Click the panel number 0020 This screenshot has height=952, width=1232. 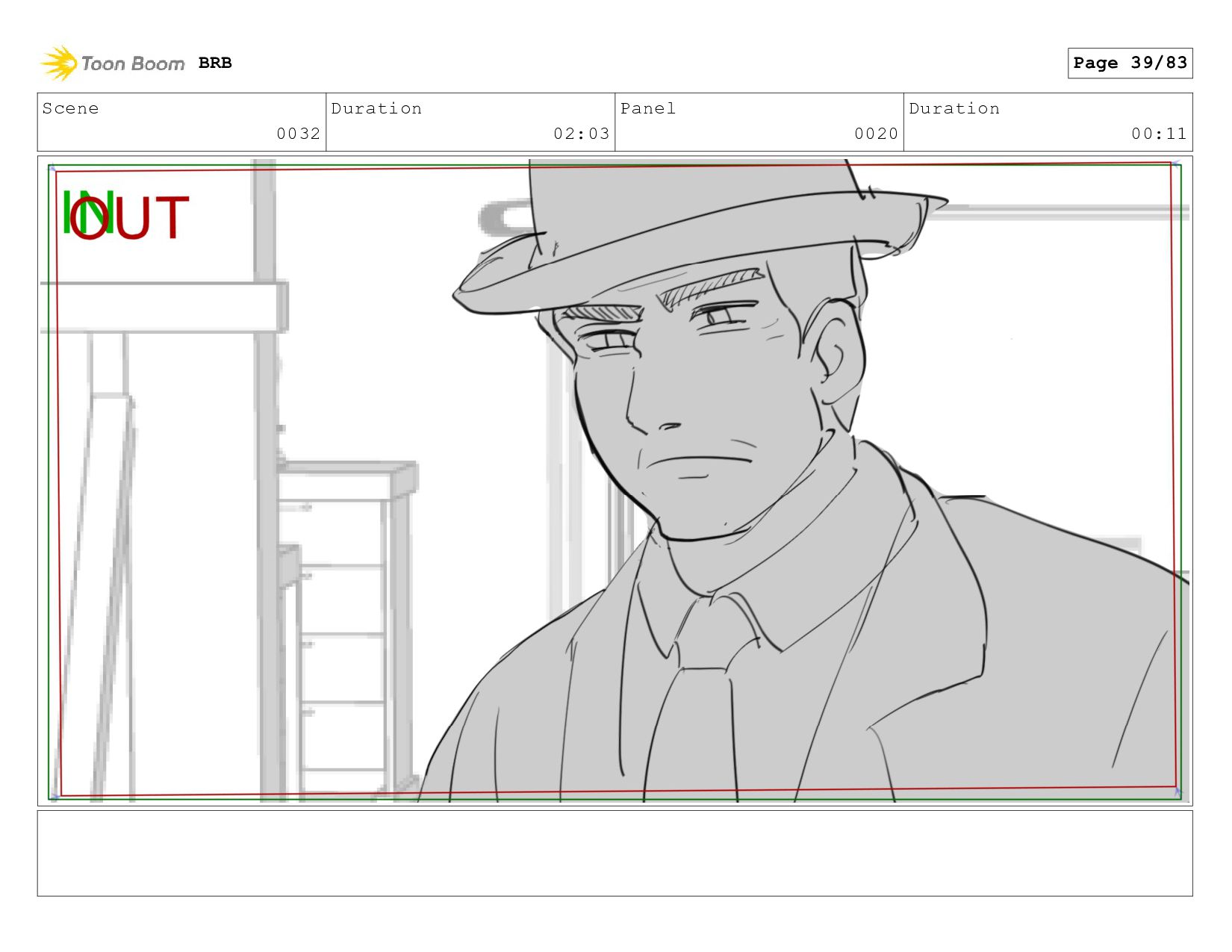tap(876, 134)
